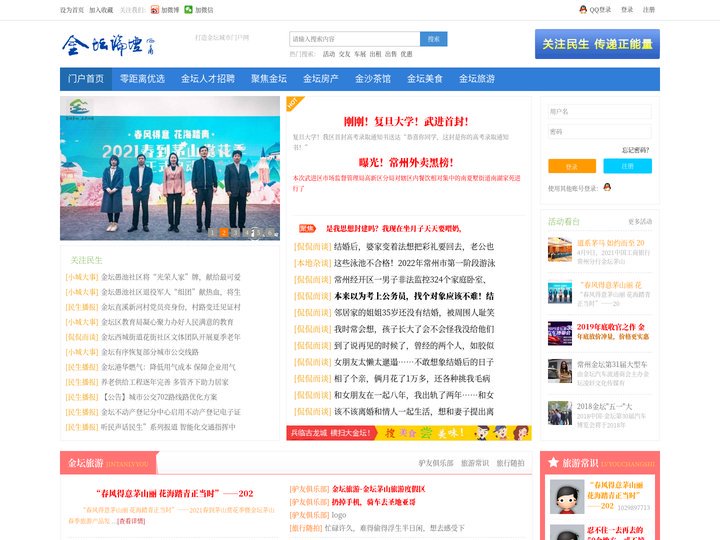Open the 金坛人才招聘 navigation tab
720x540 pixels.
click(x=208, y=79)
